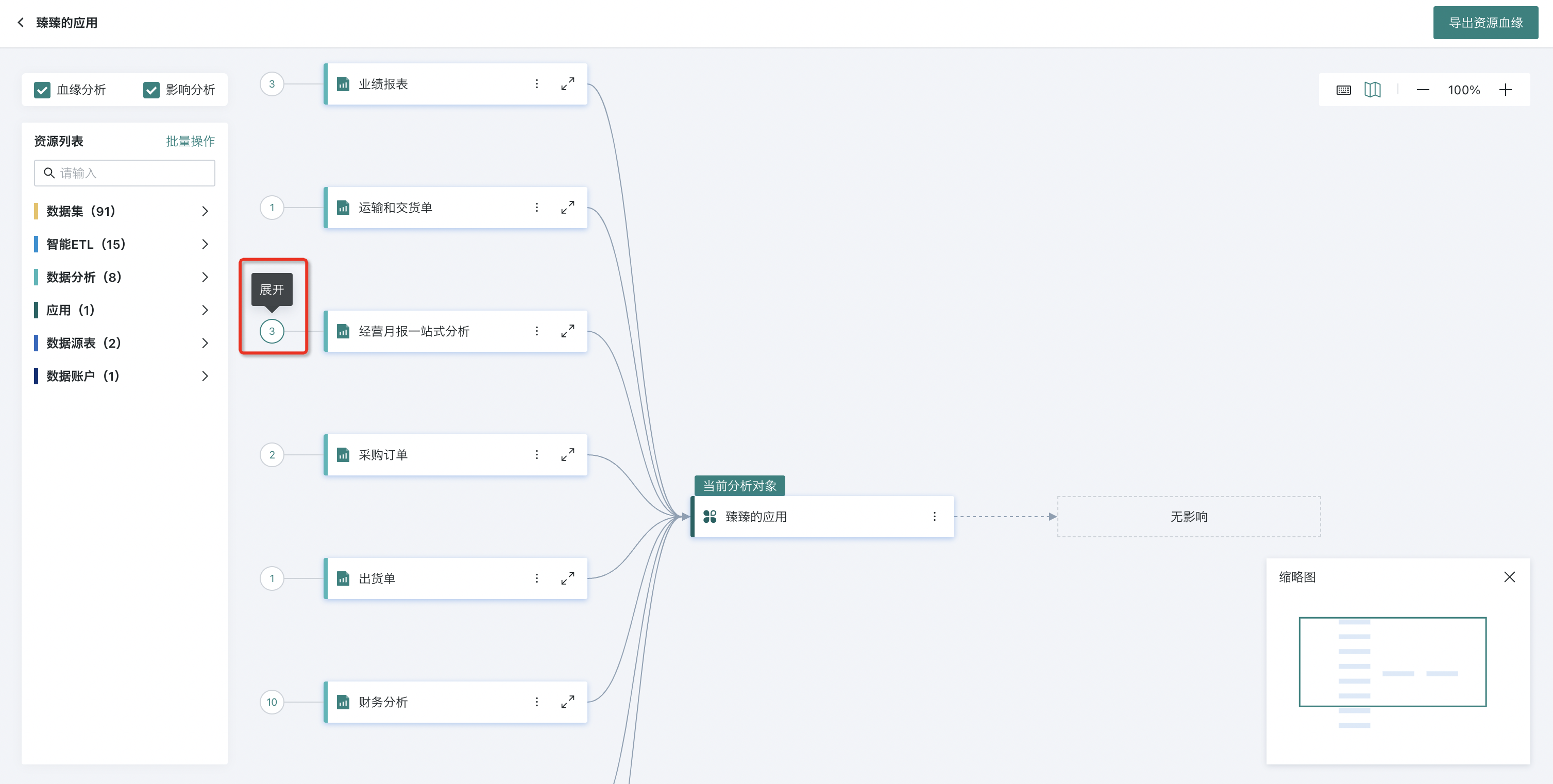Expand the 数据源表 (2) list

125,343
